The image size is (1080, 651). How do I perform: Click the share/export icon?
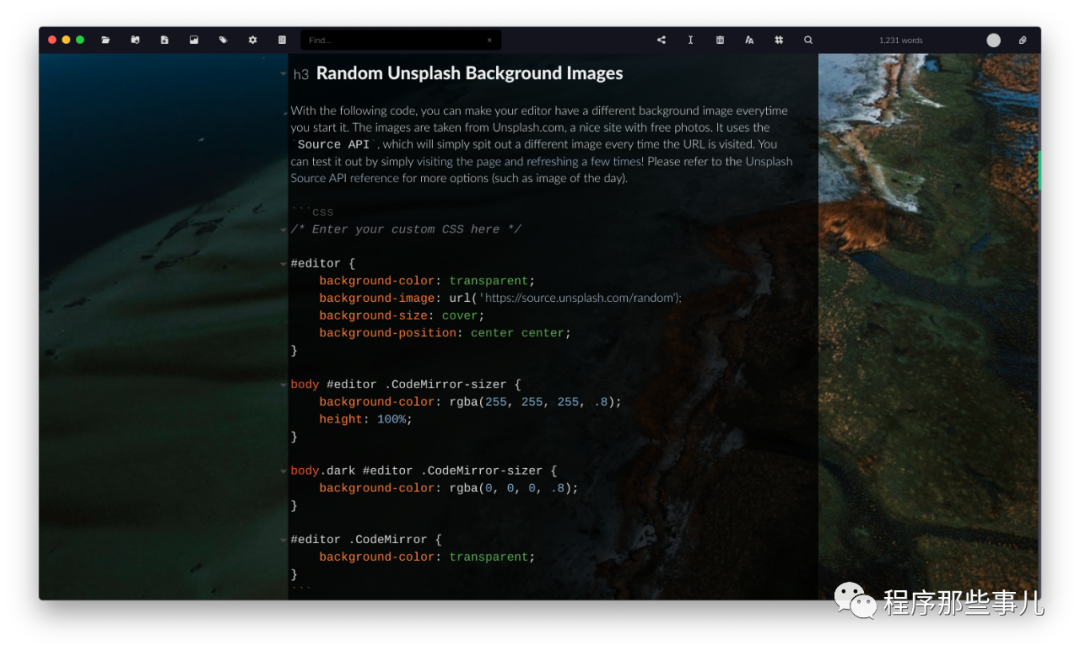[x=661, y=40]
